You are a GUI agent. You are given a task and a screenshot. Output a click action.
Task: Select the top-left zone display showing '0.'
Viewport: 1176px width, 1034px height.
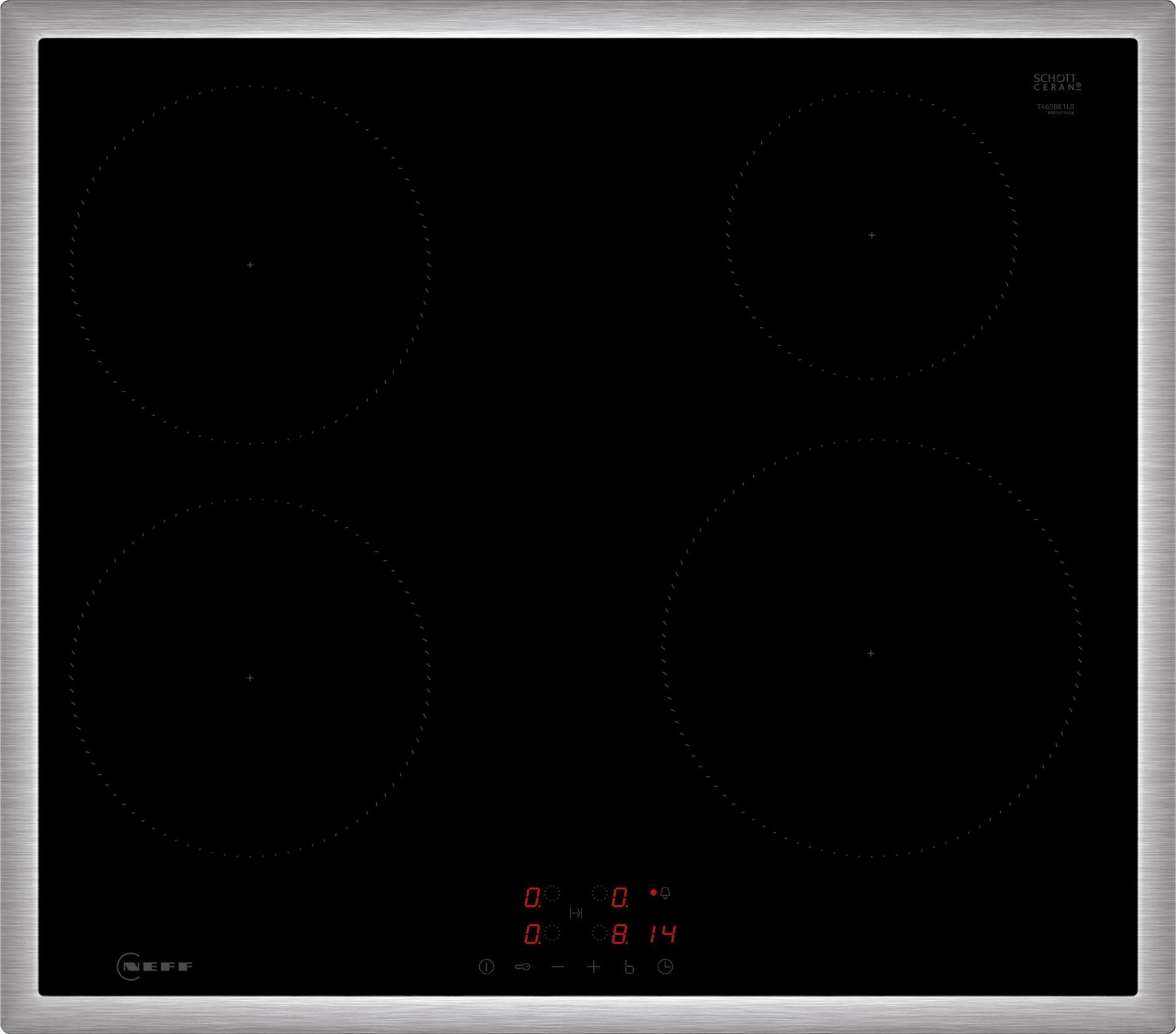533,896
